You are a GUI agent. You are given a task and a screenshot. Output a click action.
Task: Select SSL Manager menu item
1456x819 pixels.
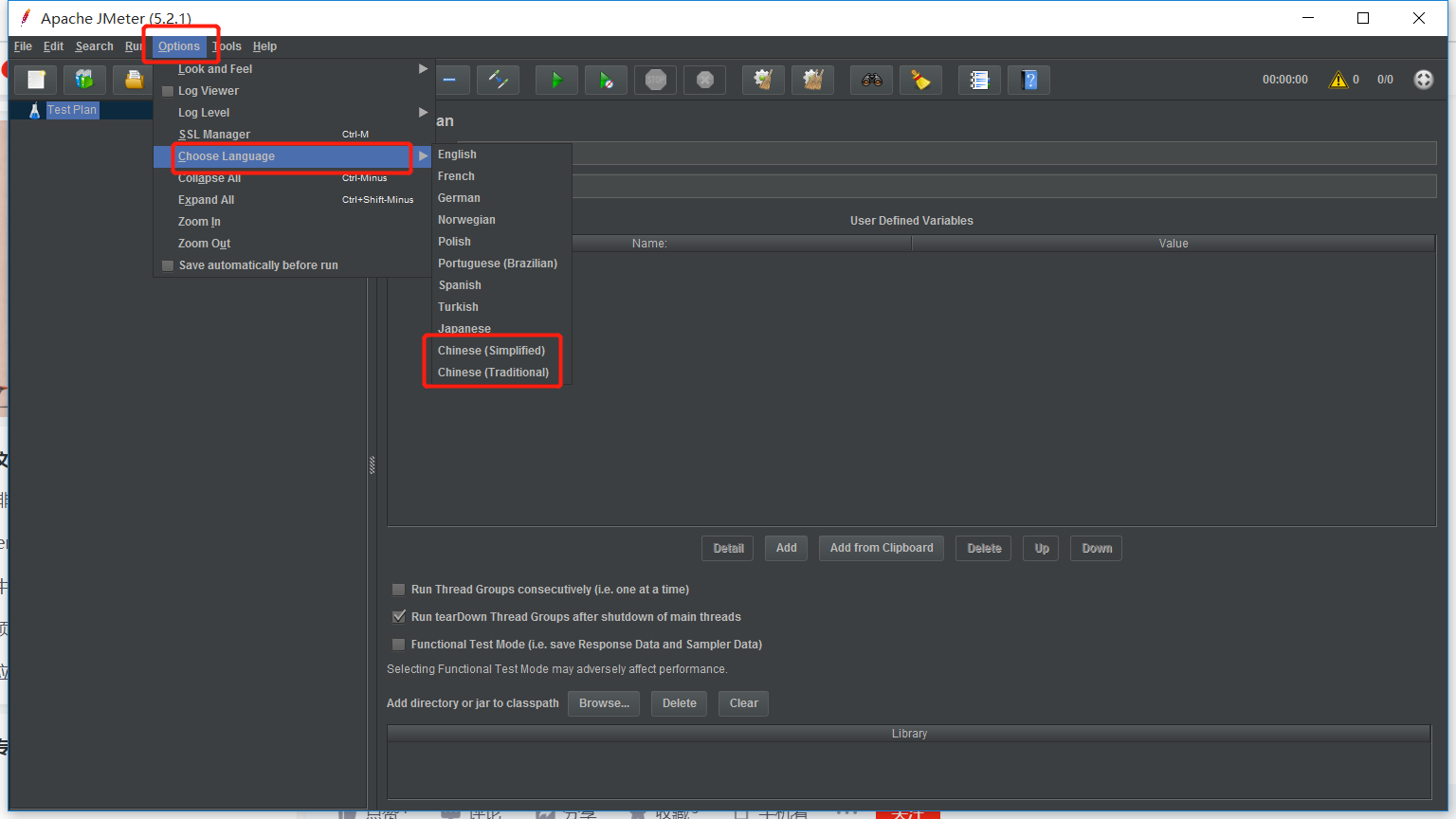293,135
